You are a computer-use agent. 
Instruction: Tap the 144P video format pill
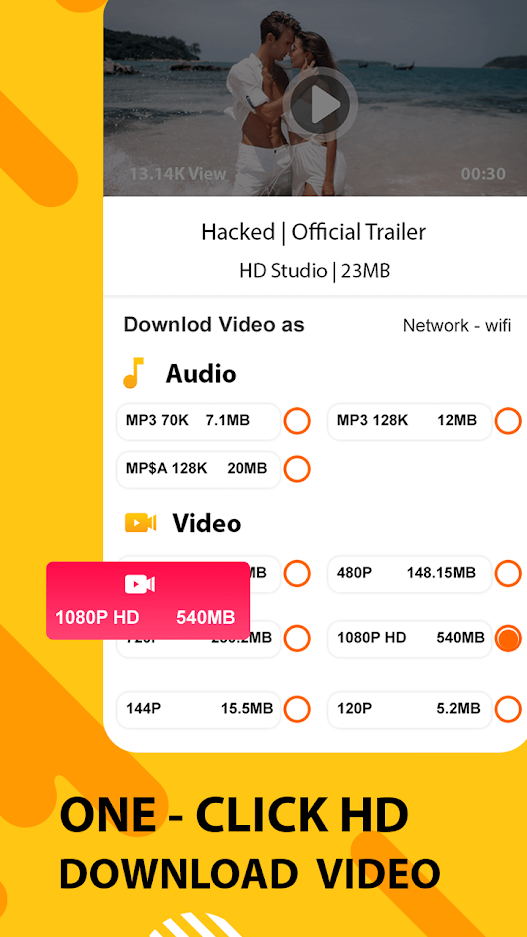[x=198, y=709]
